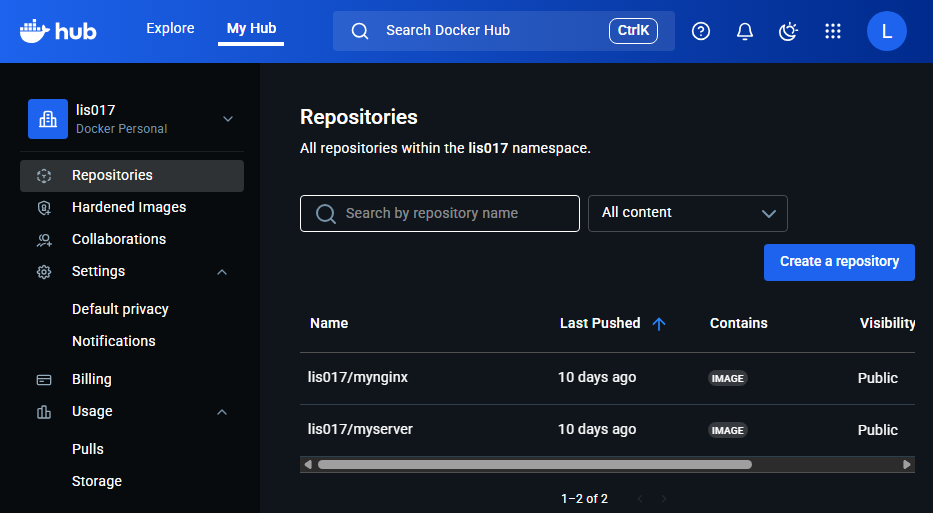The image size is (933, 513).
Task: Open the apps grid launcher icon
Action: 833,31
